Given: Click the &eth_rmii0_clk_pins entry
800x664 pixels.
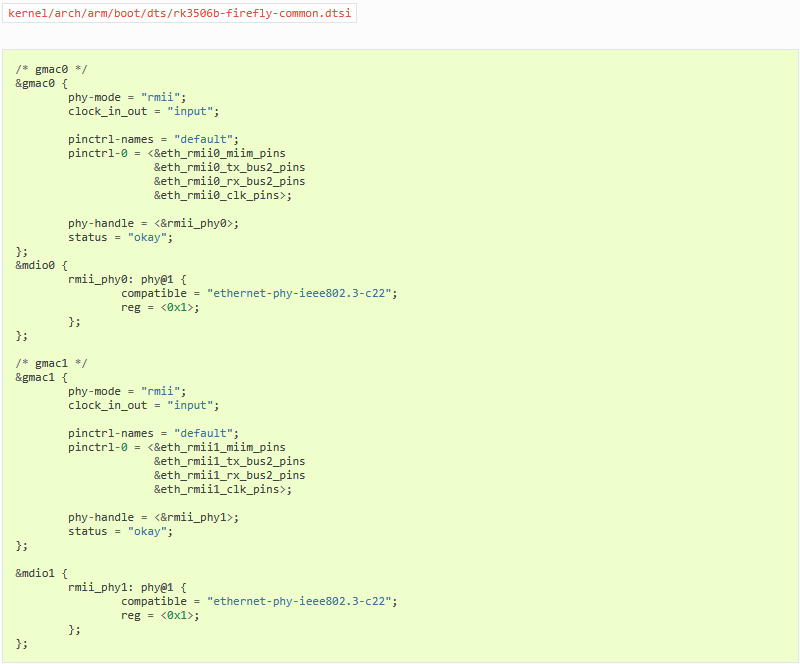Looking at the screenshot, I should 220,195.
